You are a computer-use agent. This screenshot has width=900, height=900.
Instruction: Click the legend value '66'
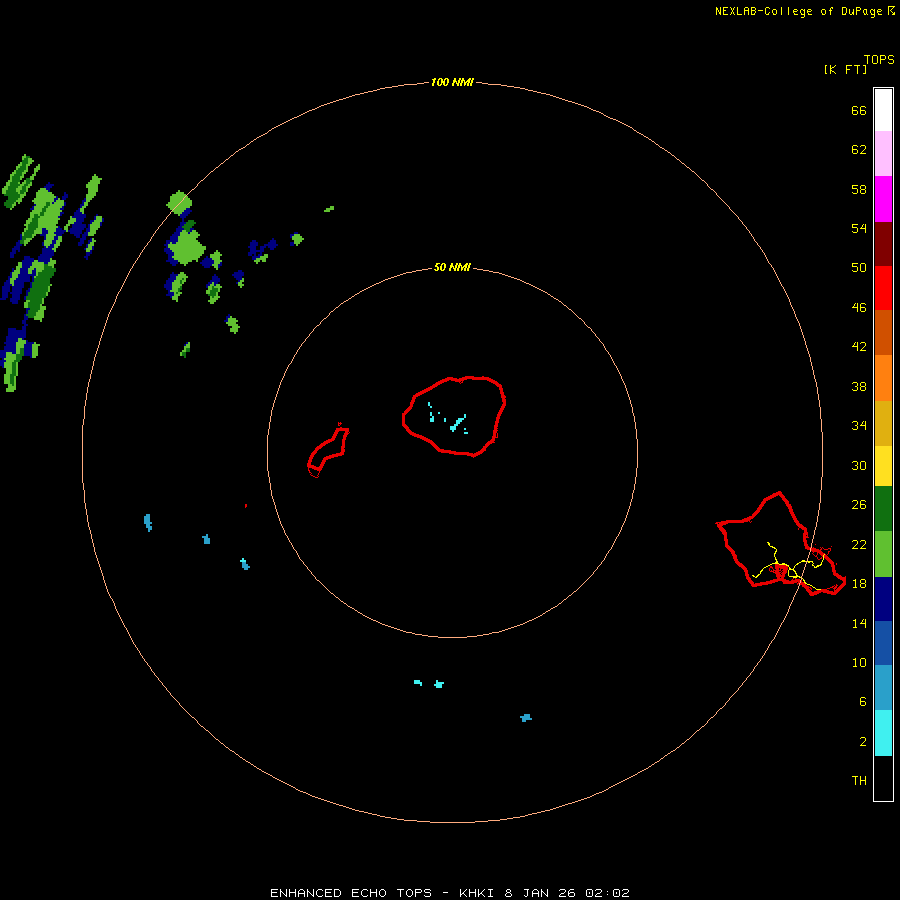click(x=859, y=111)
